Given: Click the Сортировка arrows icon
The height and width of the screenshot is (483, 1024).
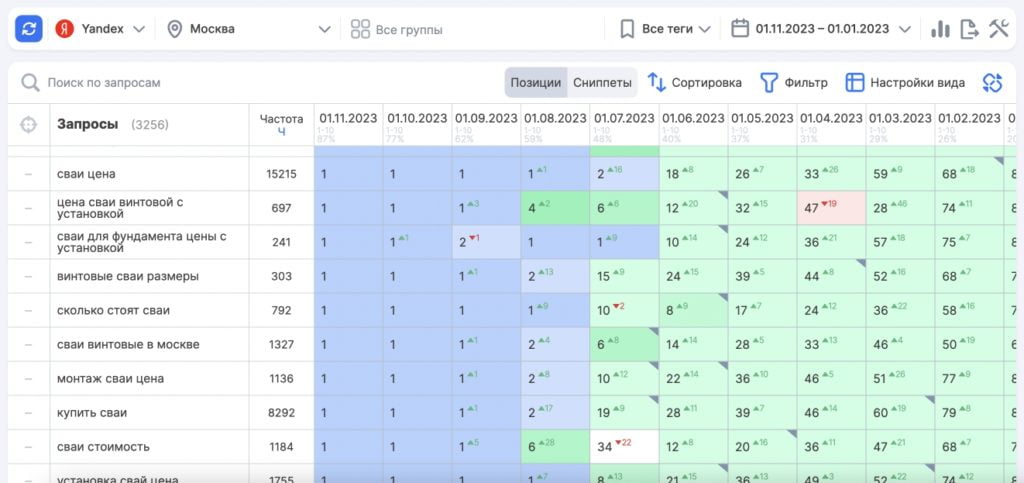Looking at the screenshot, I should [x=657, y=83].
